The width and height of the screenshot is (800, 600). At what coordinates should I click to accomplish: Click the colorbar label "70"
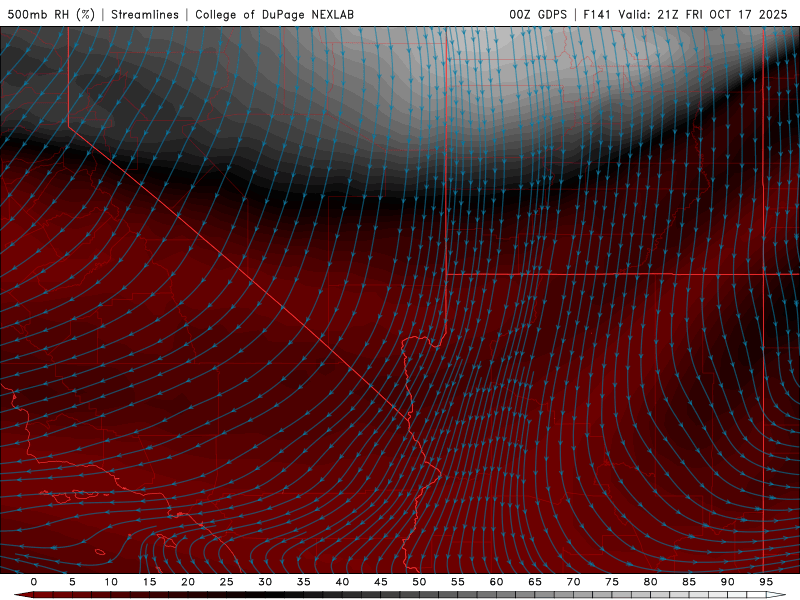pos(573,582)
